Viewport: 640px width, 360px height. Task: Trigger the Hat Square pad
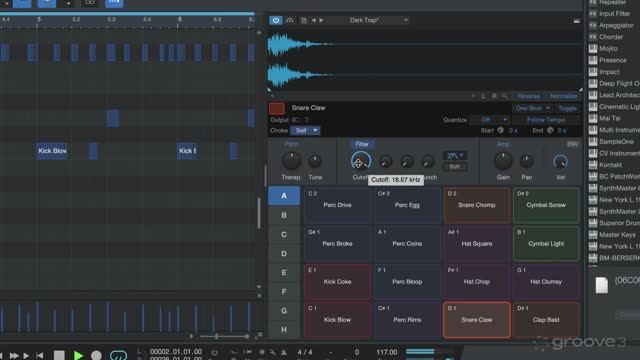pyautogui.click(x=476, y=244)
